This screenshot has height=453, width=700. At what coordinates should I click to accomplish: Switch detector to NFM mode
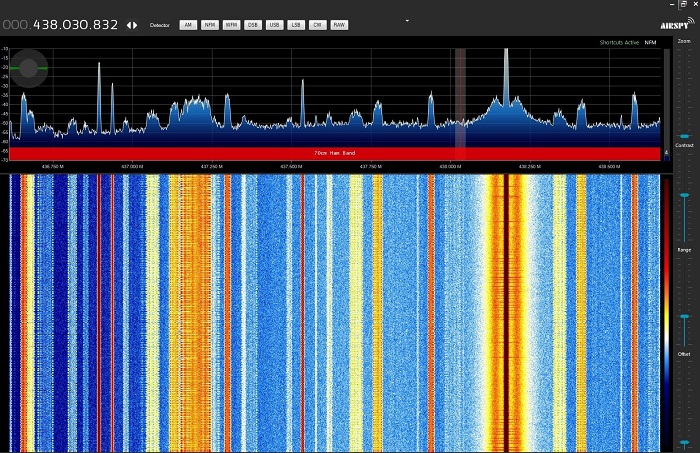(x=210, y=25)
